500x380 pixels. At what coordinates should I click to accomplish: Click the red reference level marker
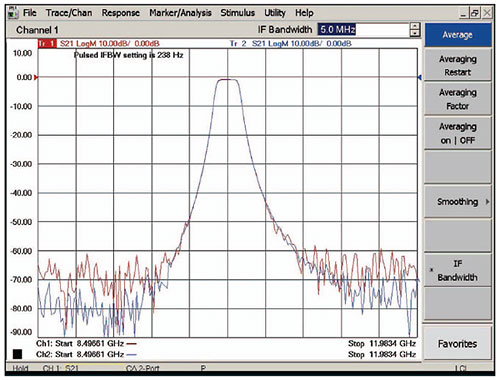pos(36,77)
